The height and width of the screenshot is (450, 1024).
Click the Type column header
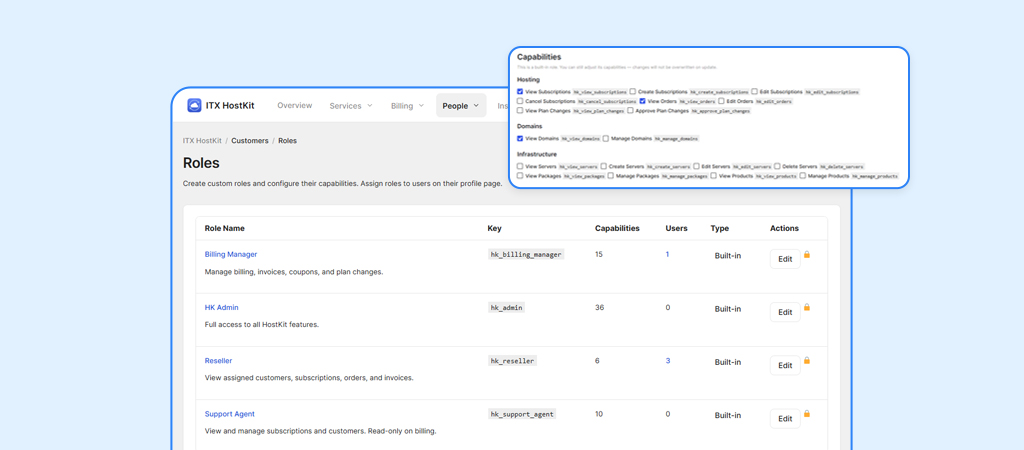tap(720, 229)
